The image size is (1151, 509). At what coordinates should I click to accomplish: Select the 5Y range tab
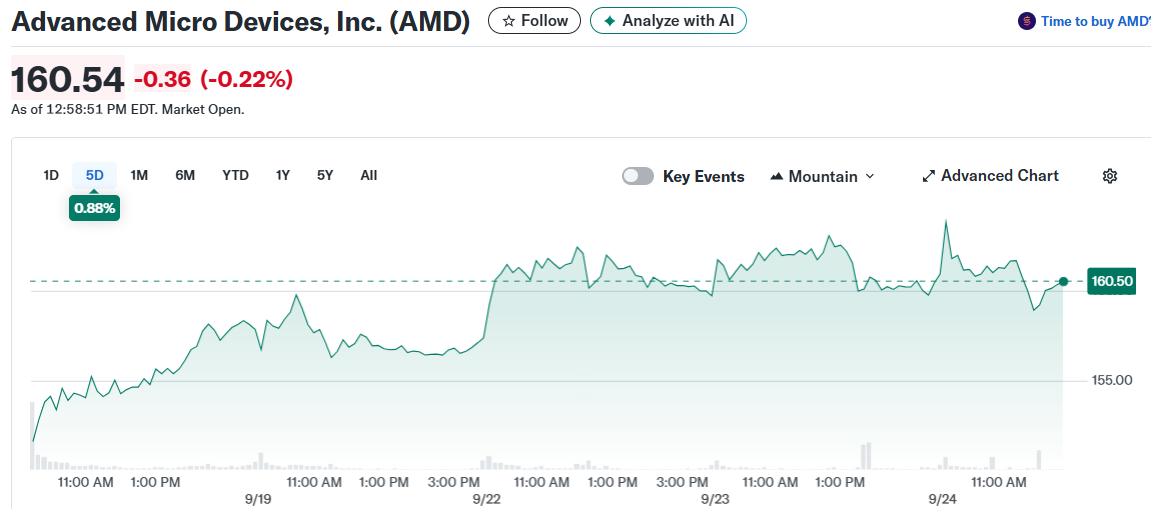325,175
